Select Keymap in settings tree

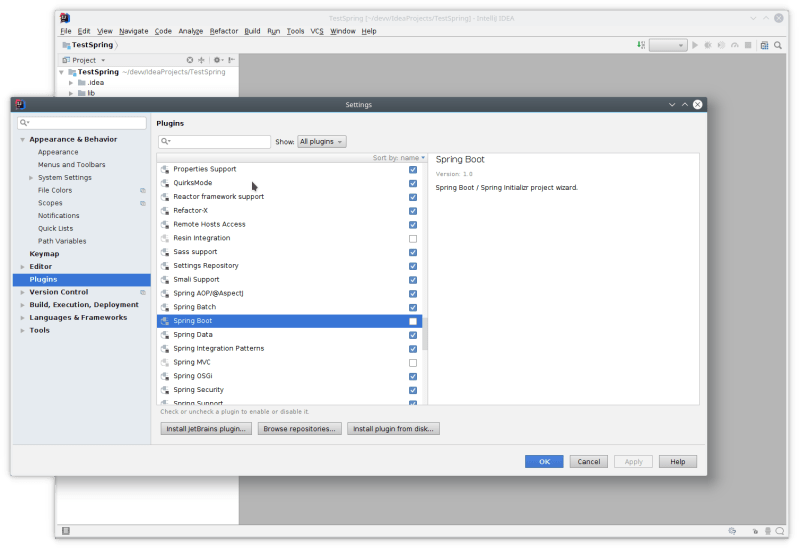click(x=44, y=254)
